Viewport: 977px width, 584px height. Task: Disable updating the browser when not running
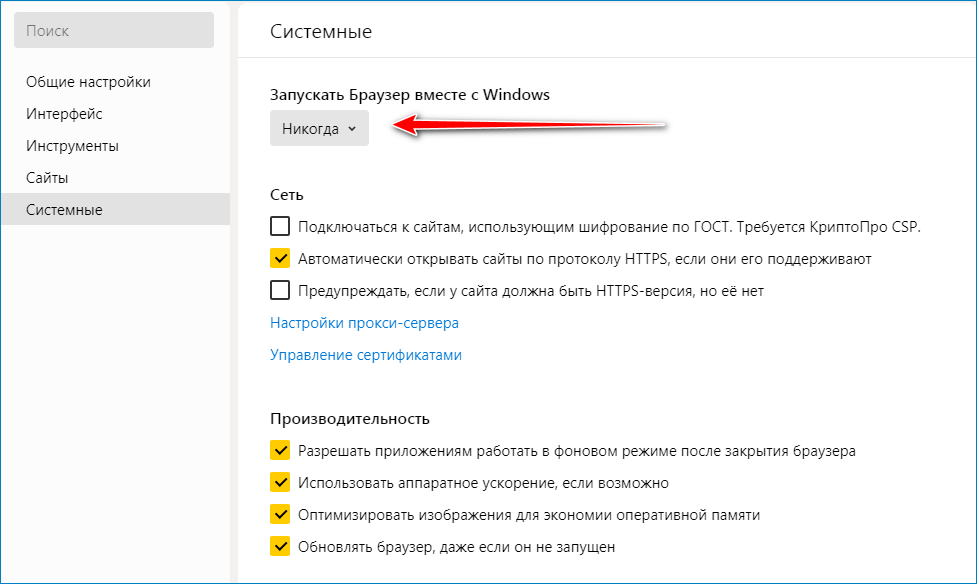click(280, 547)
